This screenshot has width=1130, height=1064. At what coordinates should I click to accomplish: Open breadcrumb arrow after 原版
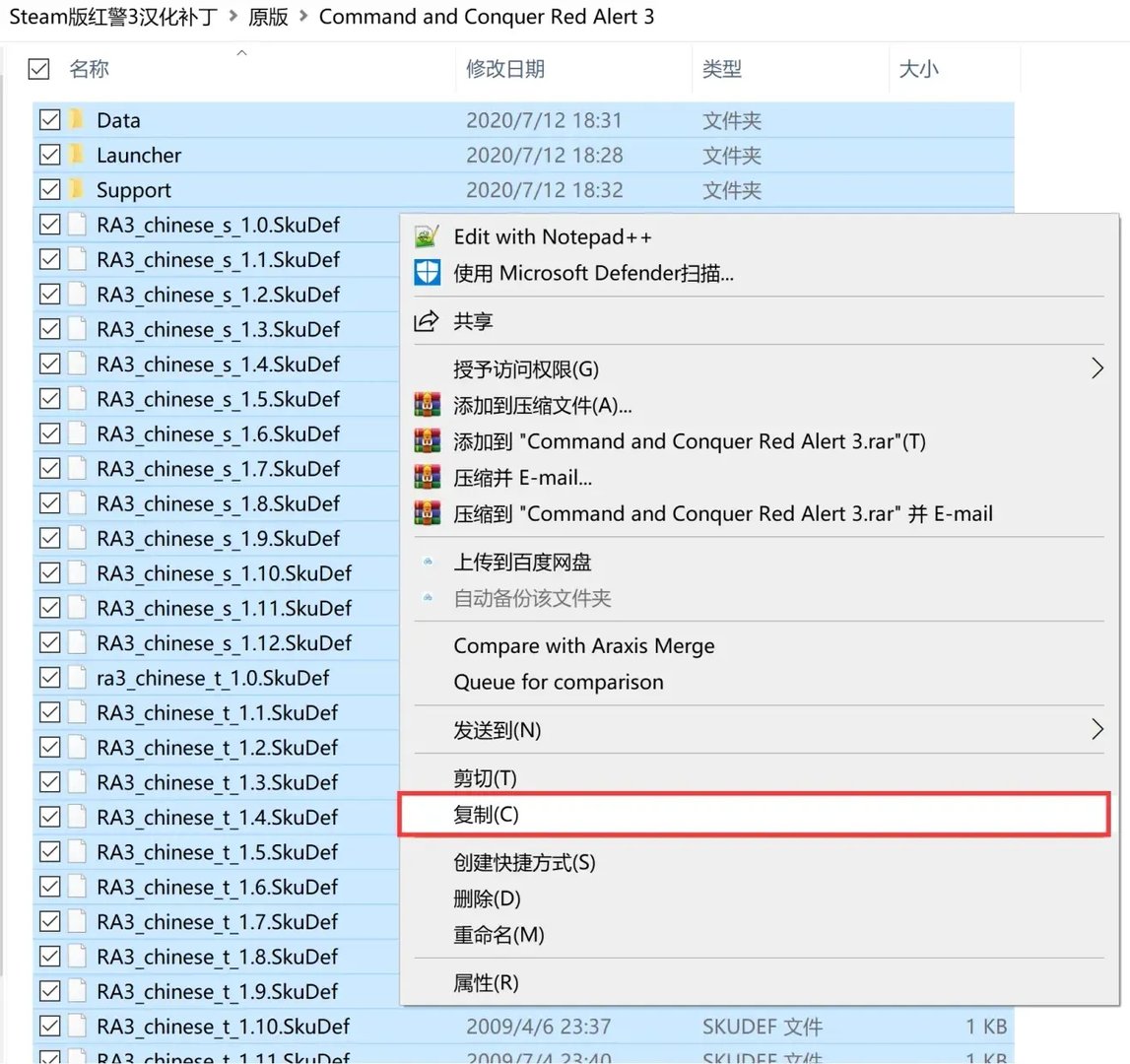pyautogui.click(x=303, y=17)
